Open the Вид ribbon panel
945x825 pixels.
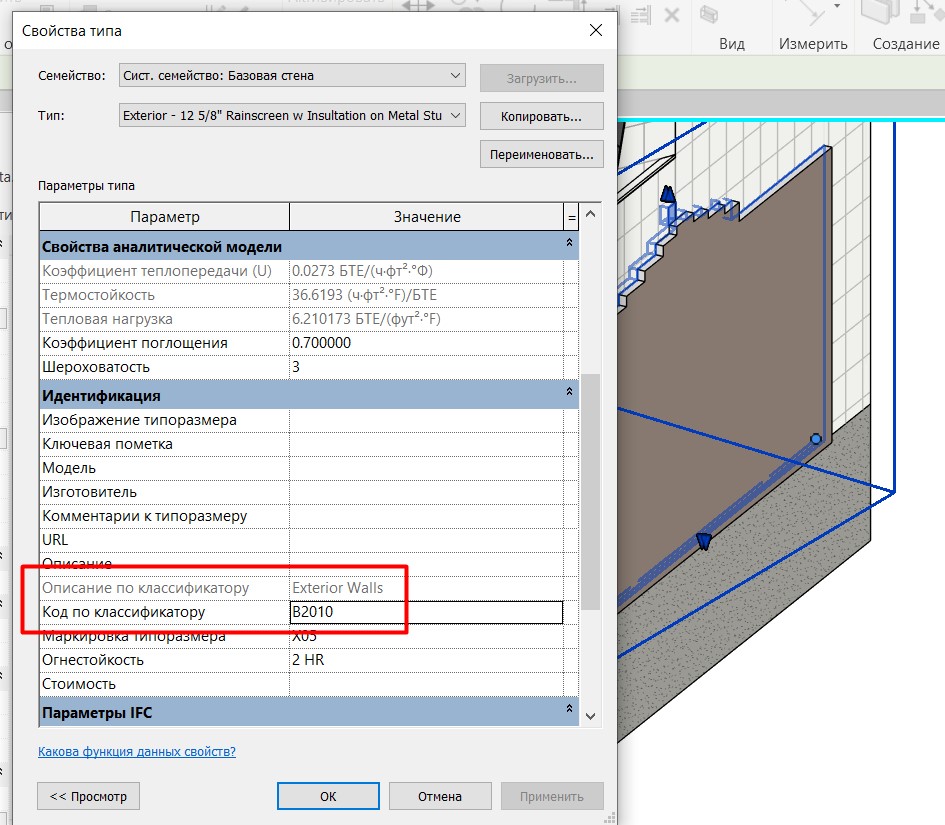(732, 44)
